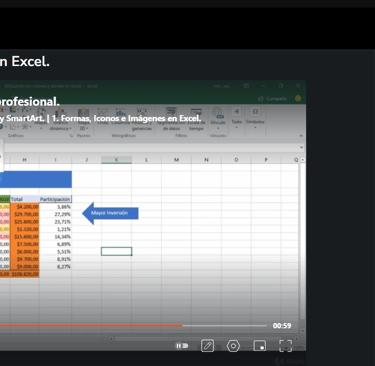Click the $4.200,00 cell
375x366 pixels.
click(x=24, y=207)
